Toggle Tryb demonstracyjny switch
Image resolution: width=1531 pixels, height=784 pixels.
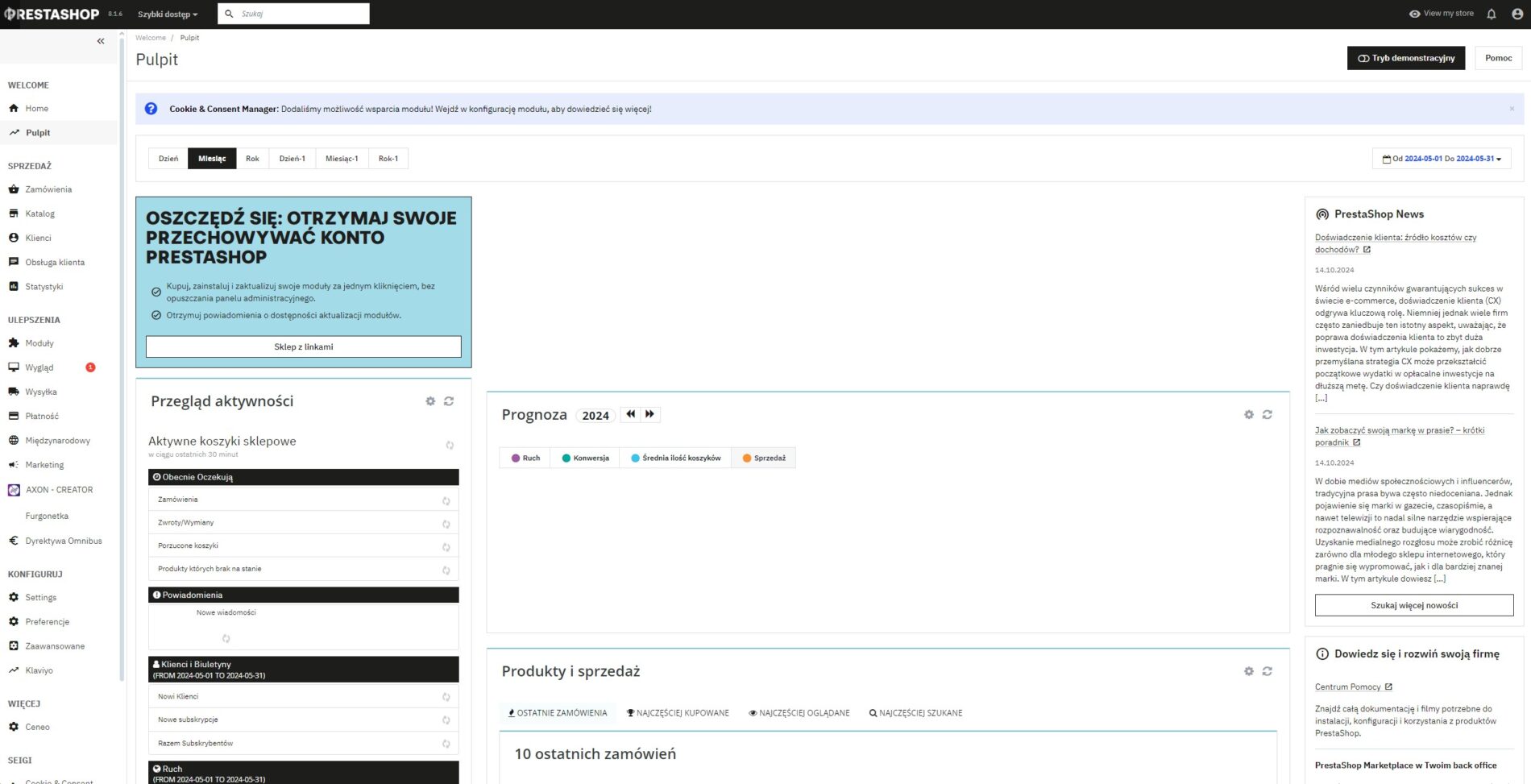click(1406, 58)
